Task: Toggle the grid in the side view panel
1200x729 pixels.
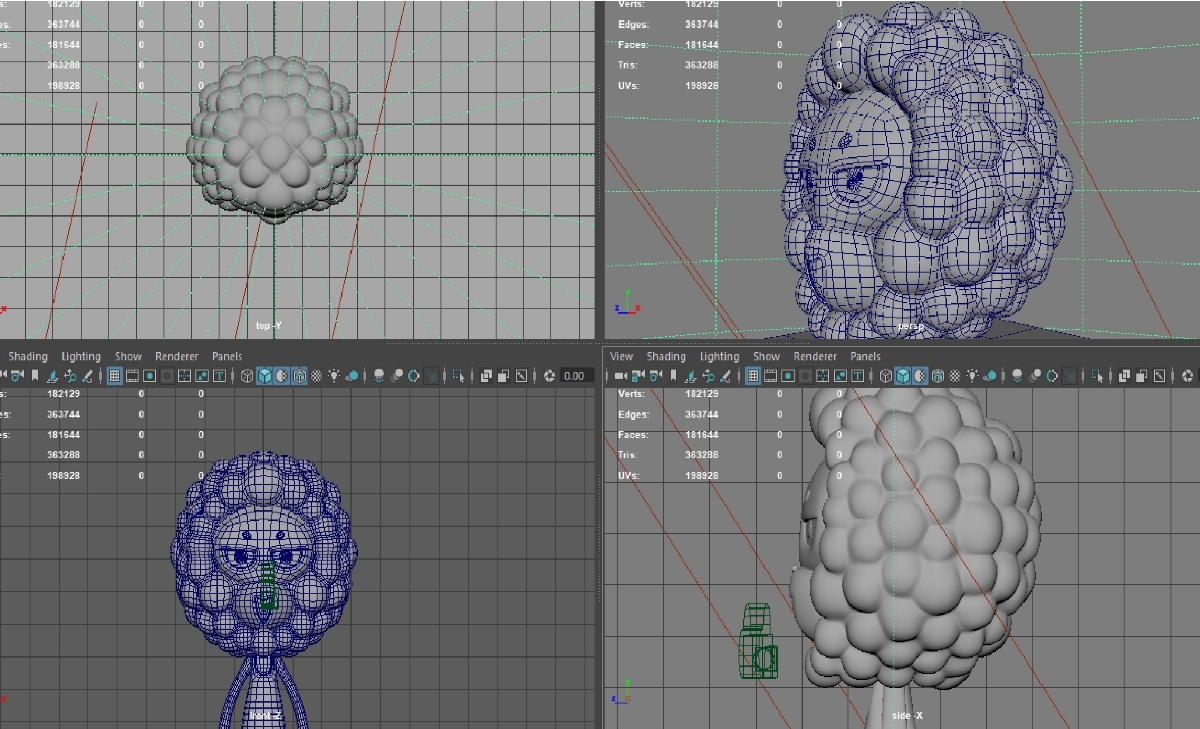Action: click(752, 376)
